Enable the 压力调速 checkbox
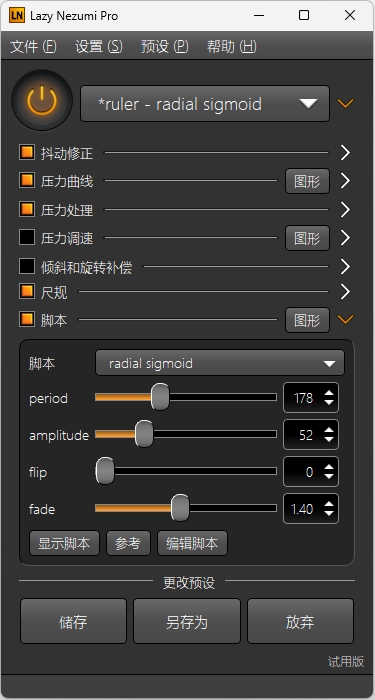 point(27,237)
